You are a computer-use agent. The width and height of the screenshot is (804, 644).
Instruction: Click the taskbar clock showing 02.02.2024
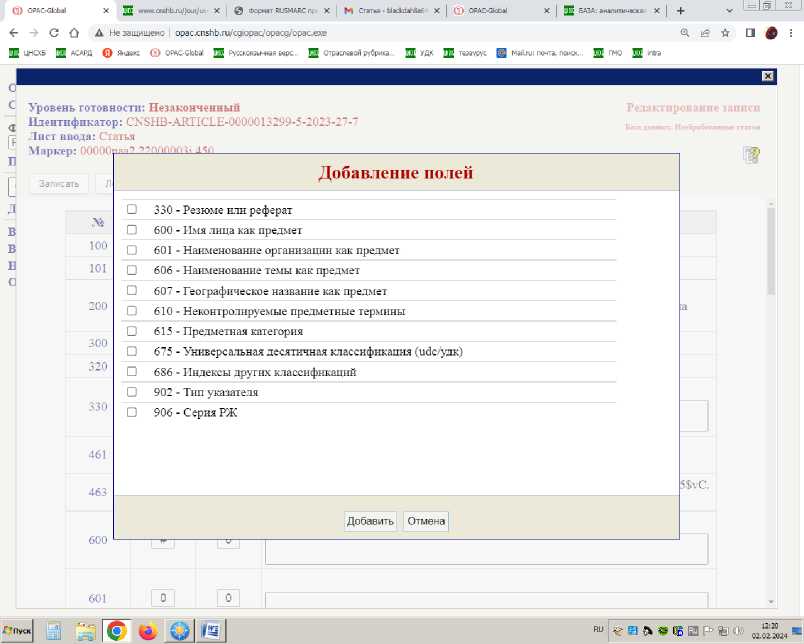click(770, 631)
